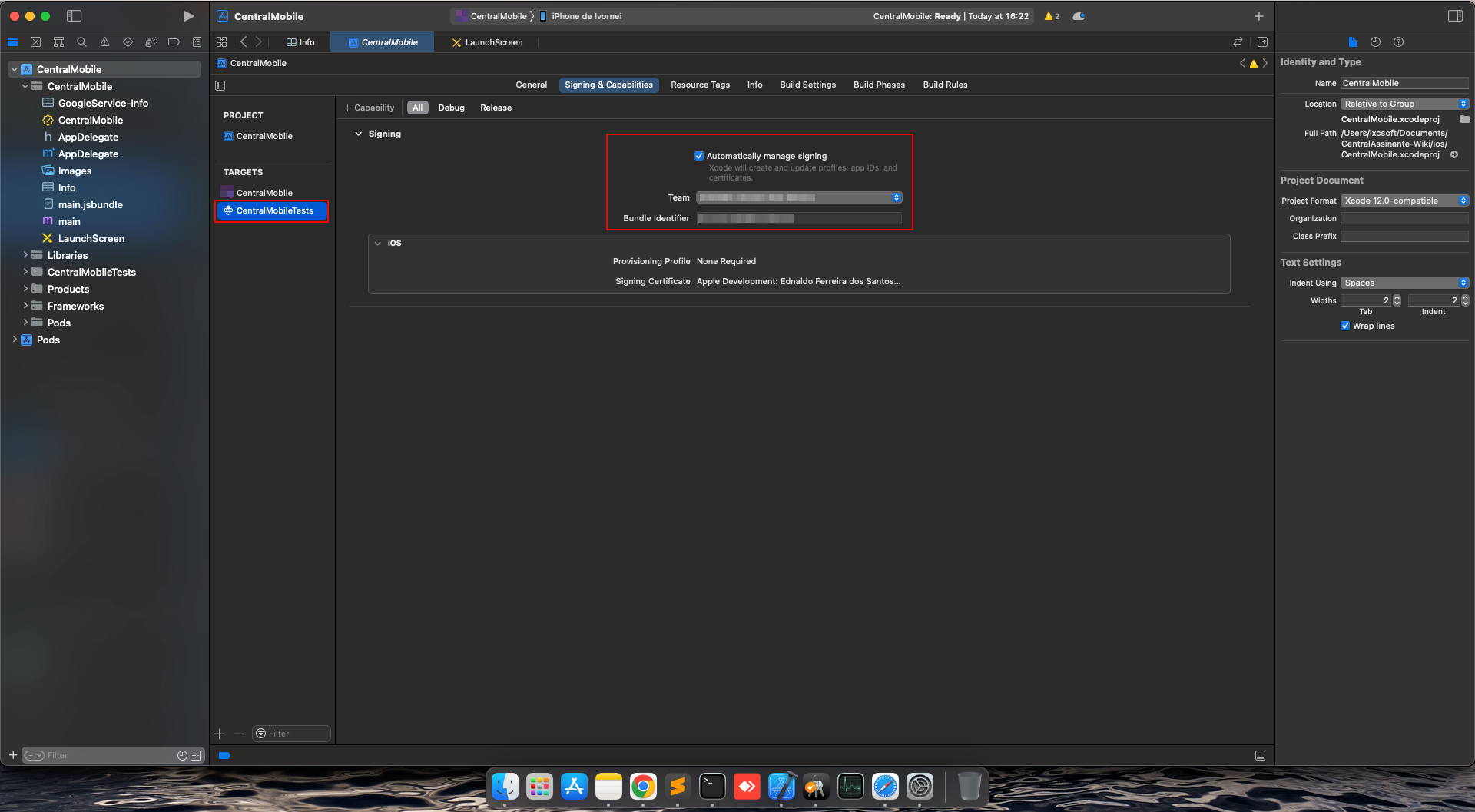The image size is (1475, 812).
Task: Go forward in editor history
Action: point(259,42)
